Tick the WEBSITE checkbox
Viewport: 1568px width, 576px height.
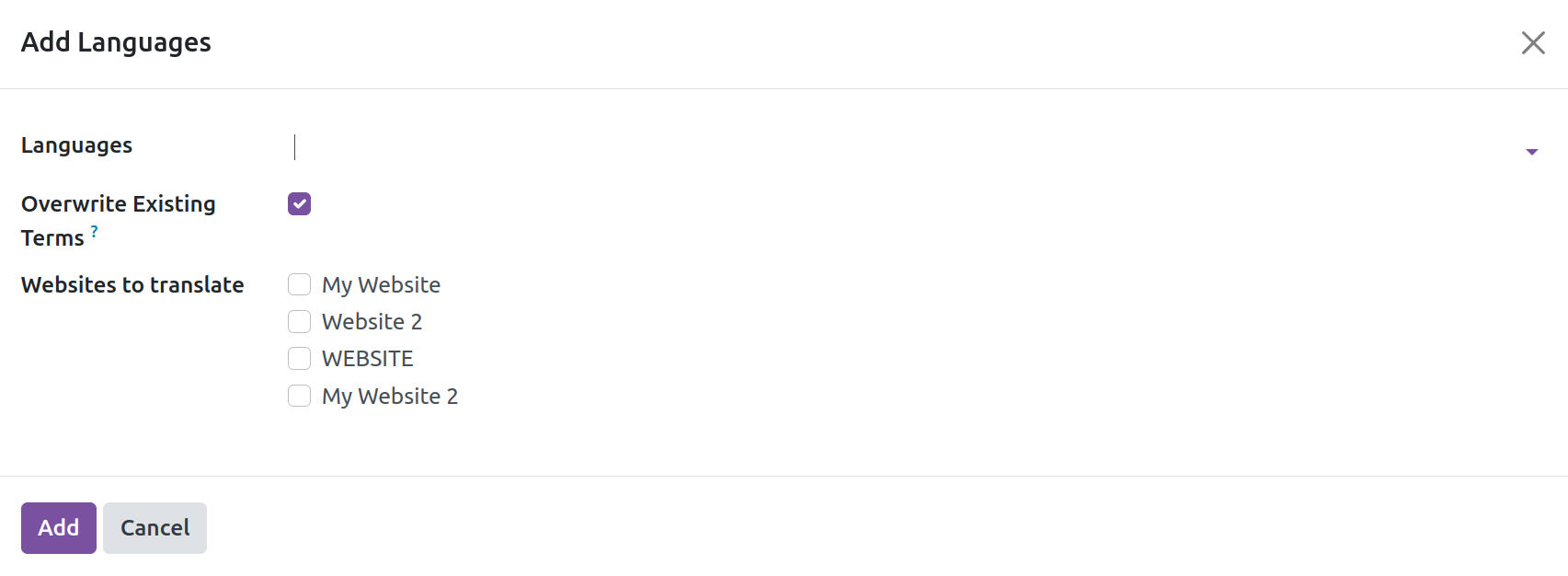[299, 358]
